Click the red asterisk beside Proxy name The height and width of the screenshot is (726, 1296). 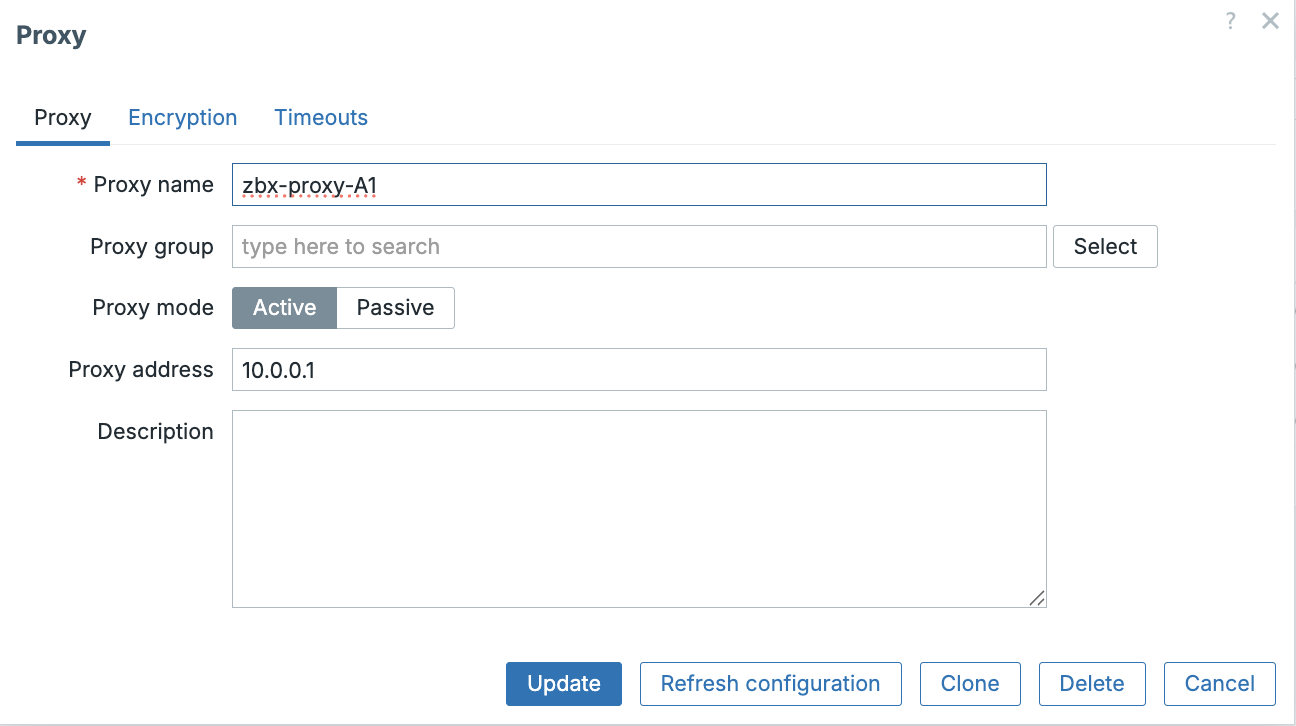[80, 184]
